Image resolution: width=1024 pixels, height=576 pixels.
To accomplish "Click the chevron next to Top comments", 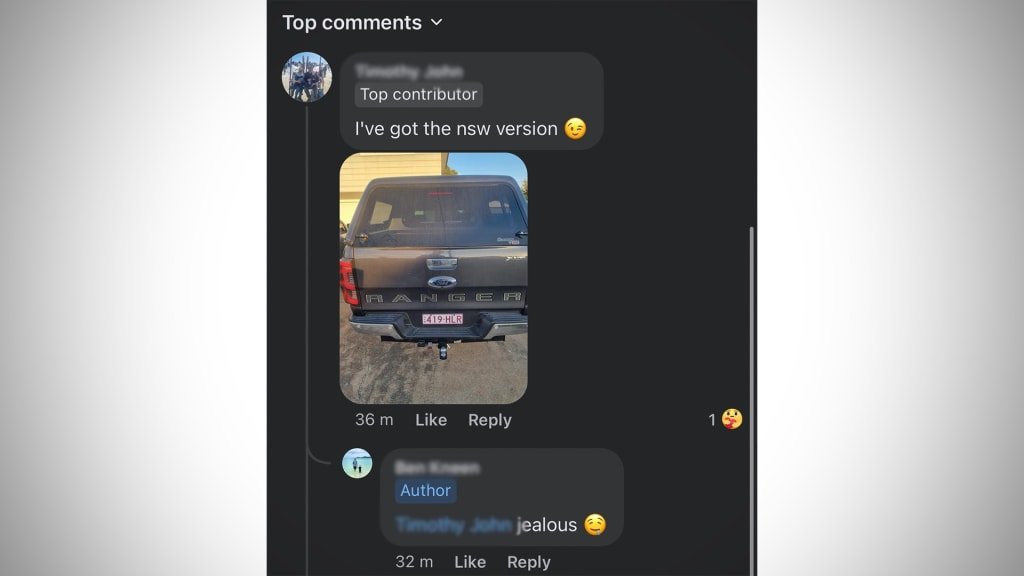I will coord(436,22).
